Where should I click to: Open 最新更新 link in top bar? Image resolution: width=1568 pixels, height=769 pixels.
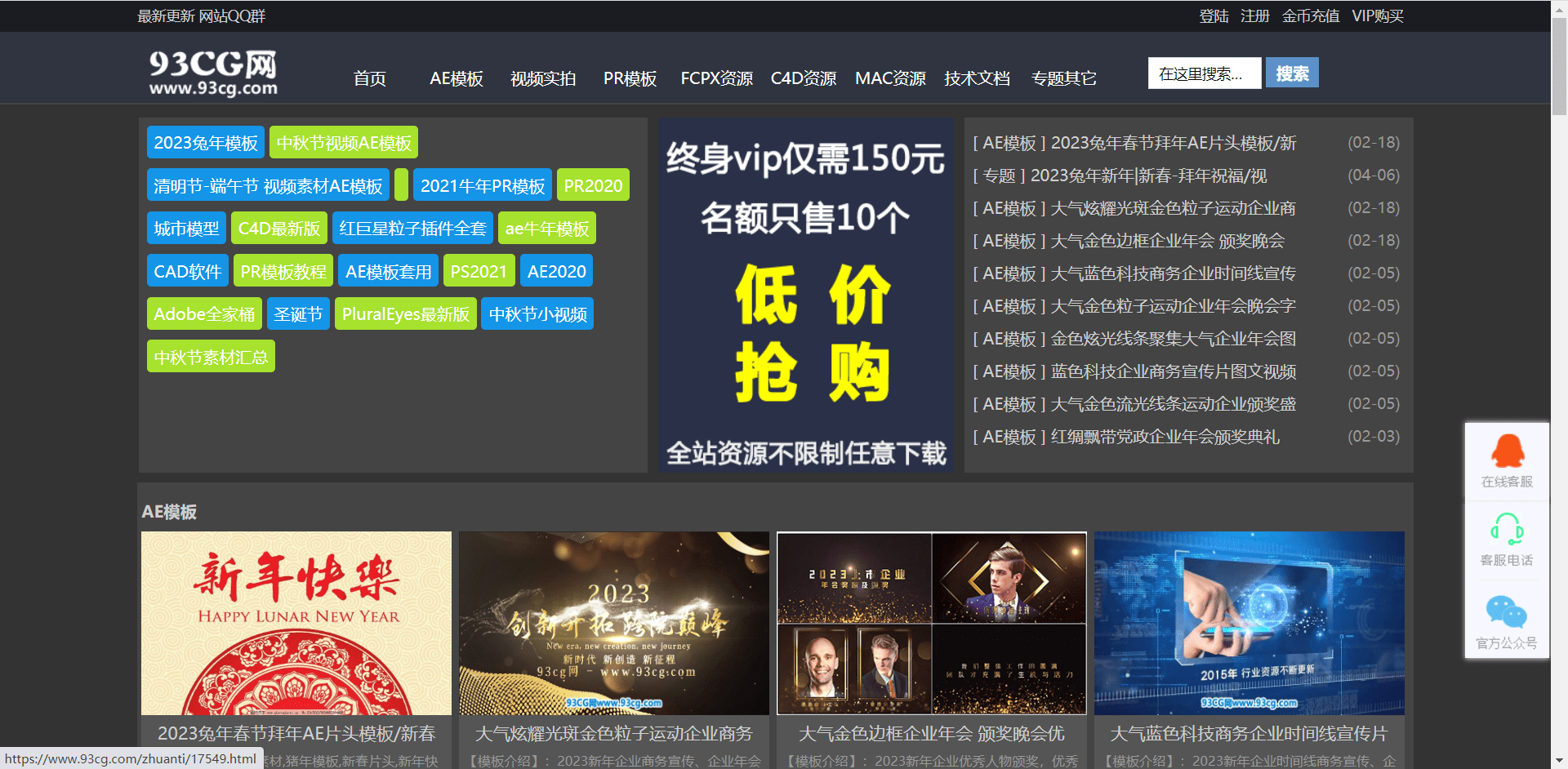tap(167, 16)
